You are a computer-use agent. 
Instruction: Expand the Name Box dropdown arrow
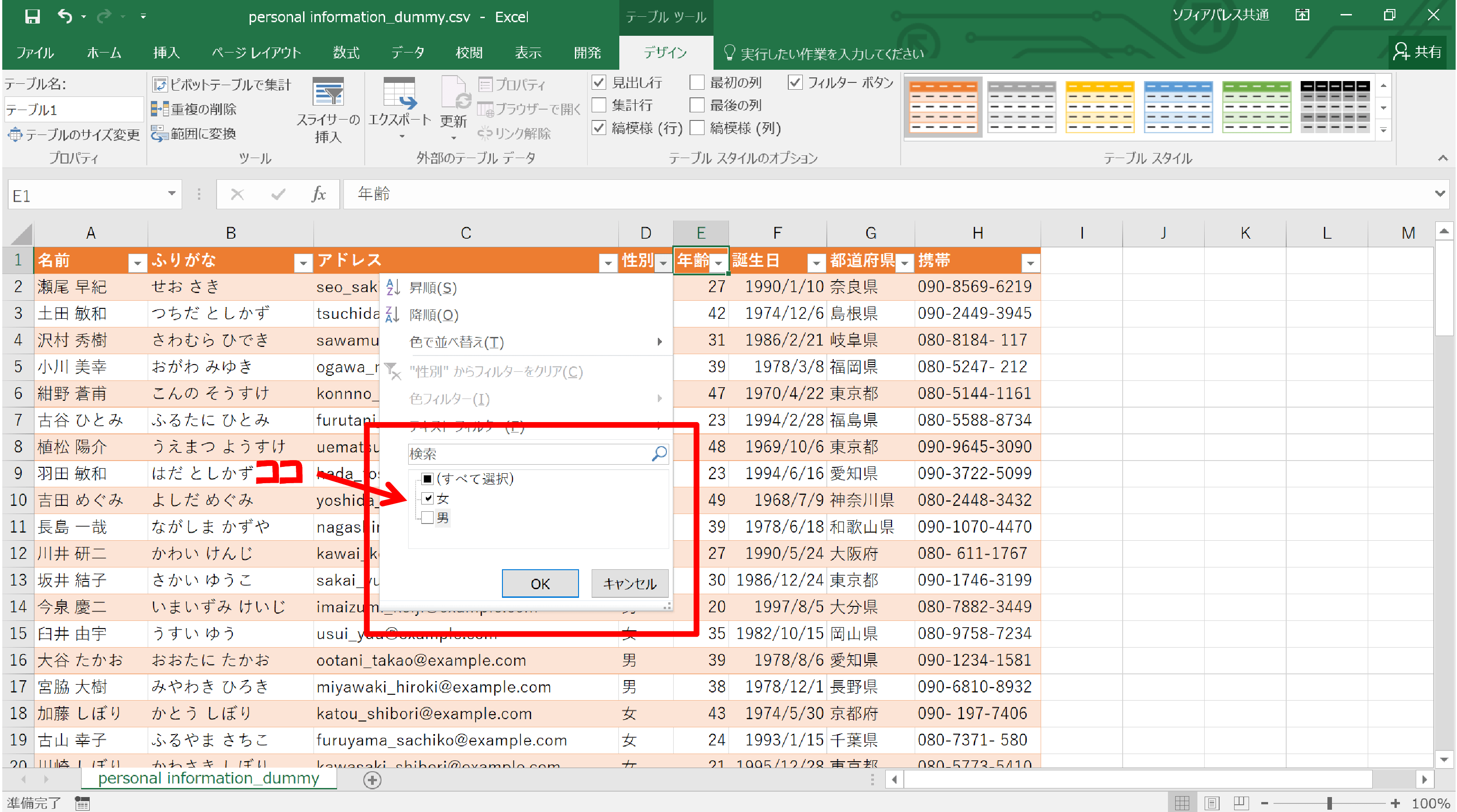pos(171,194)
